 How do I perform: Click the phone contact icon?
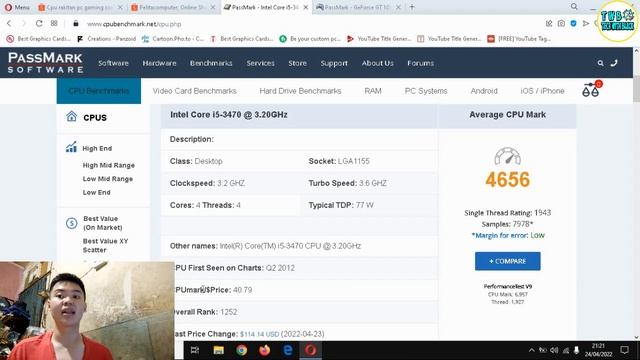coord(614,63)
